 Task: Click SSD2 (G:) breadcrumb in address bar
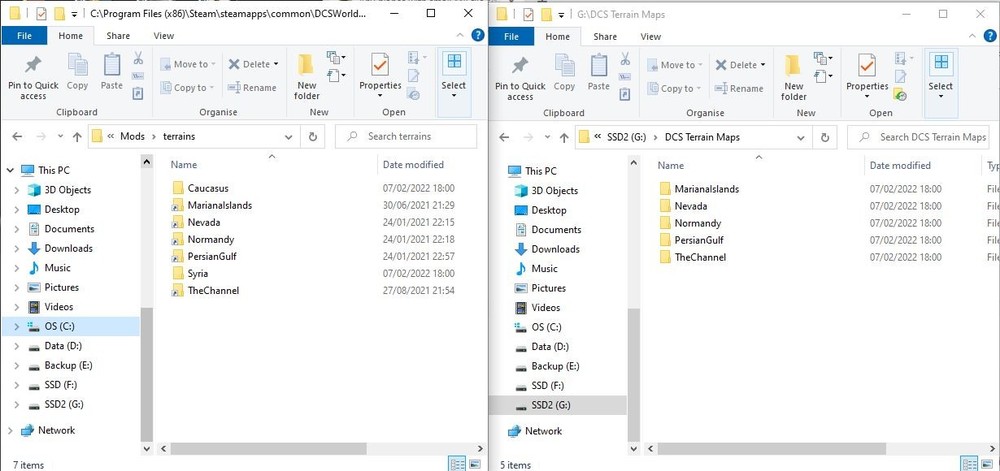coord(624,137)
